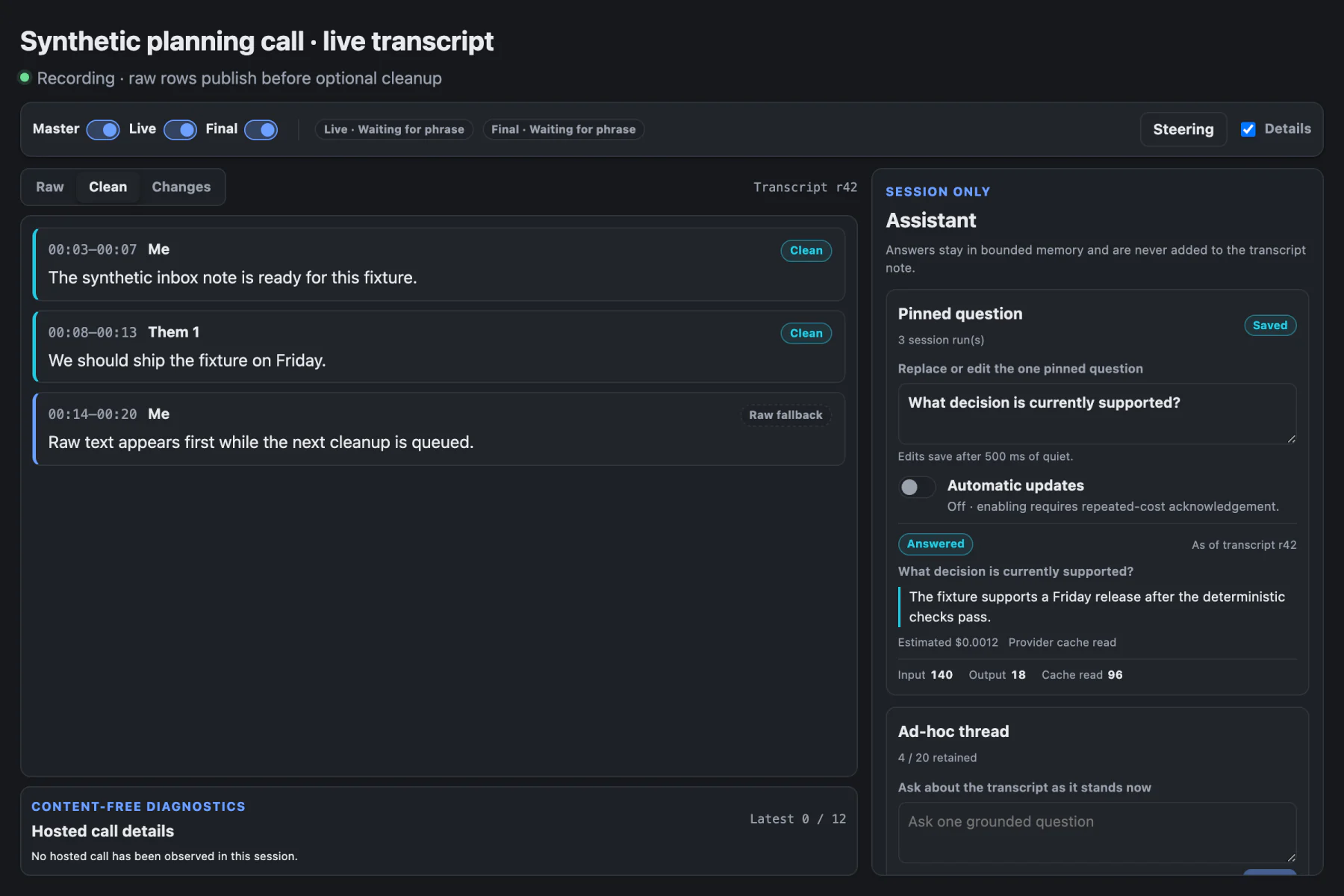Switch to the Changes tab
The image size is (1344, 896).
181,187
